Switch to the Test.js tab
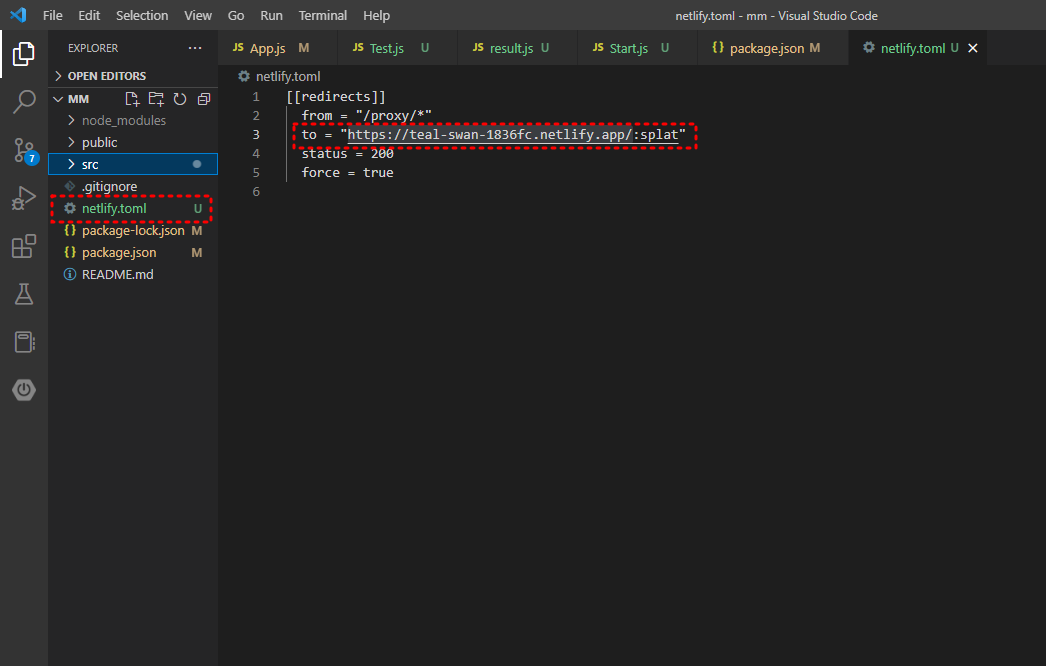 398,48
